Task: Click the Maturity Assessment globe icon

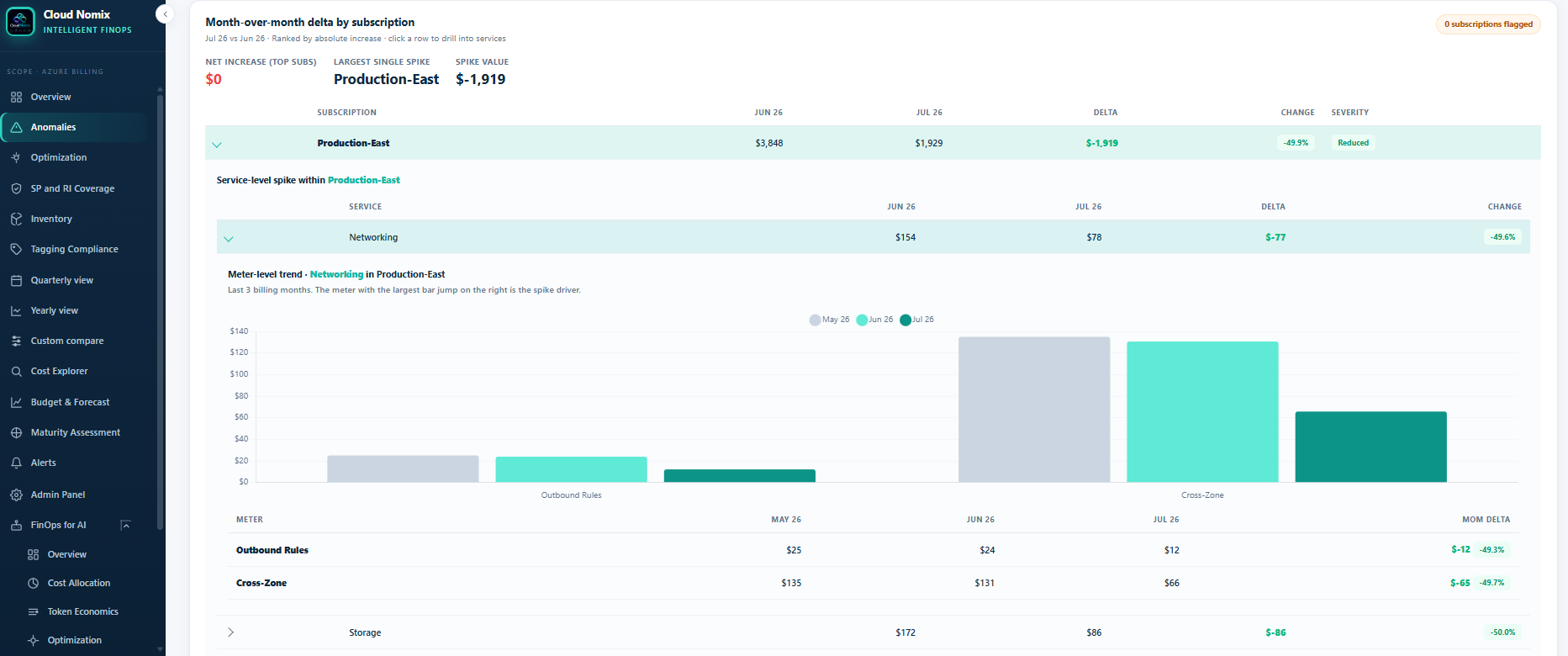Action: [16, 432]
